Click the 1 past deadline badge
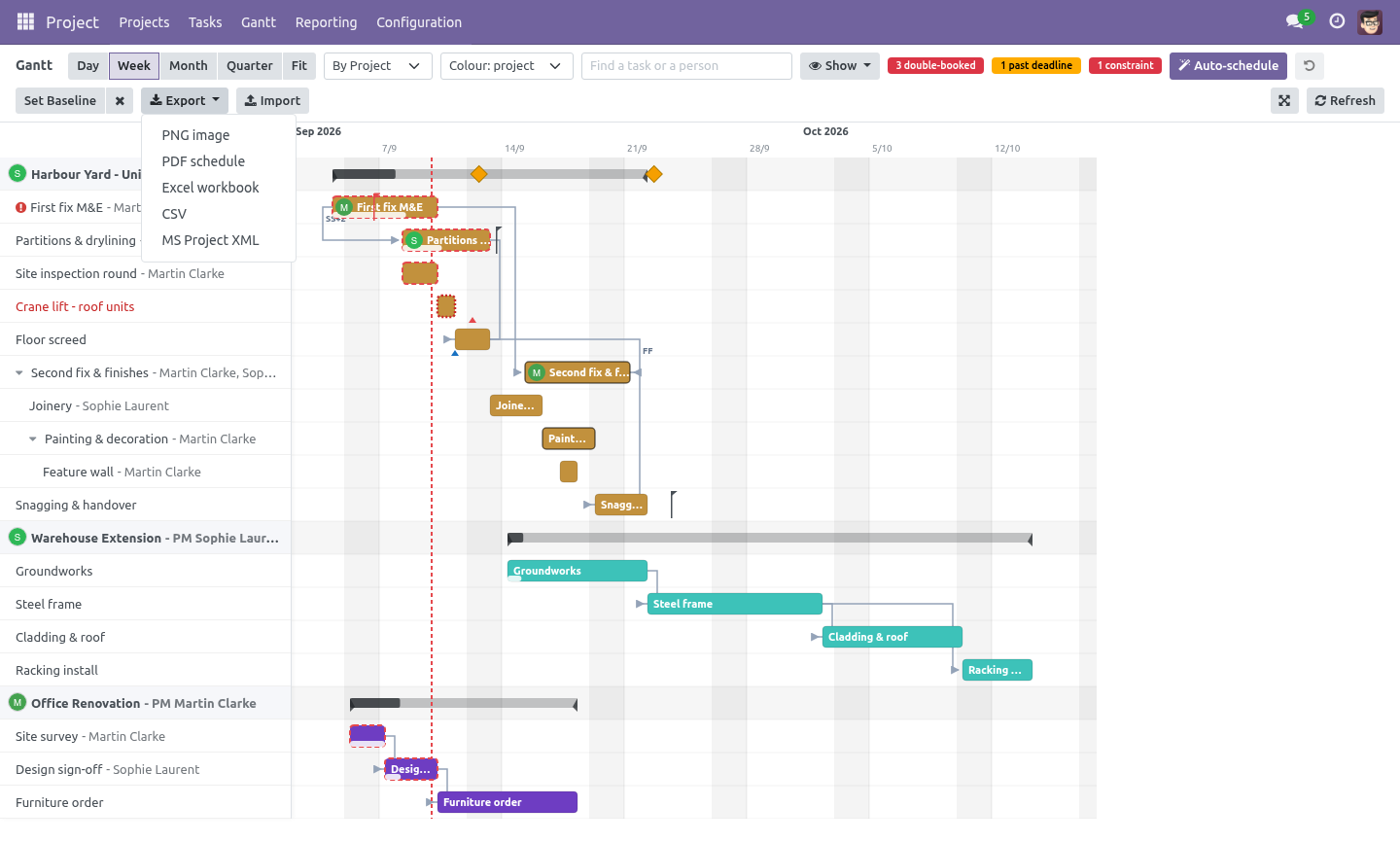Image resolution: width=1400 pixels, height=842 pixels. click(1036, 66)
